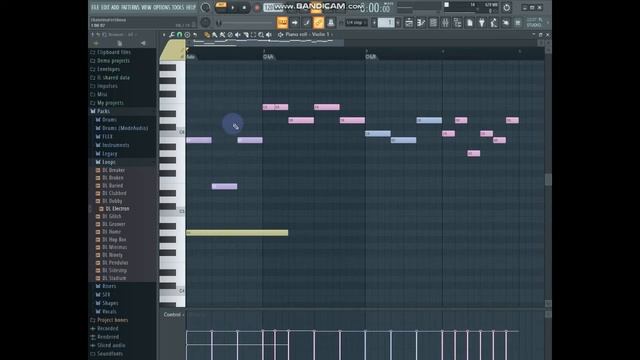The image size is (640, 360).
Task: Open the Control lane selector at bottom
Action: click(174, 314)
